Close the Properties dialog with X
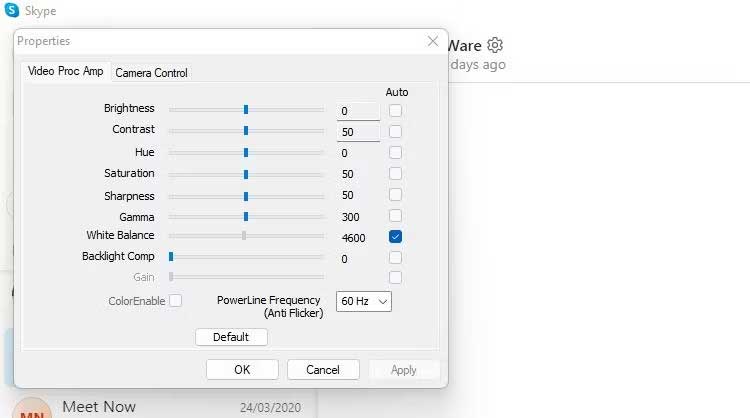 pyautogui.click(x=433, y=41)
